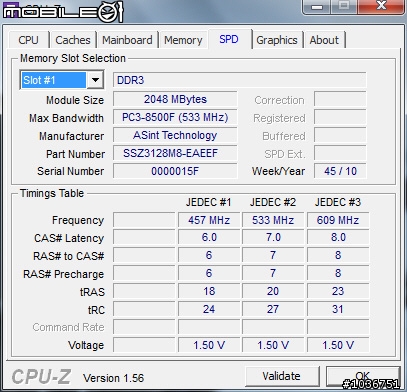Minimize the CPU-Z window
Viewport: 407px width, 392px height.
317,7
